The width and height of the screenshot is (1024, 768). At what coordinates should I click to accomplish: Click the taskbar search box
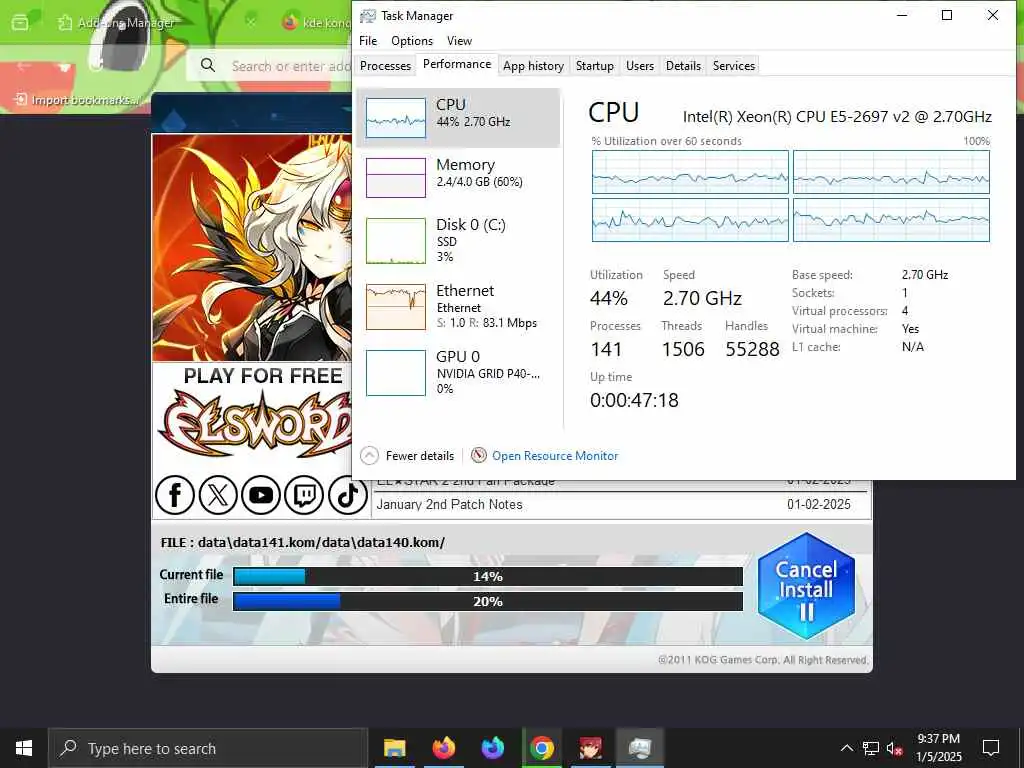[208, 748]
